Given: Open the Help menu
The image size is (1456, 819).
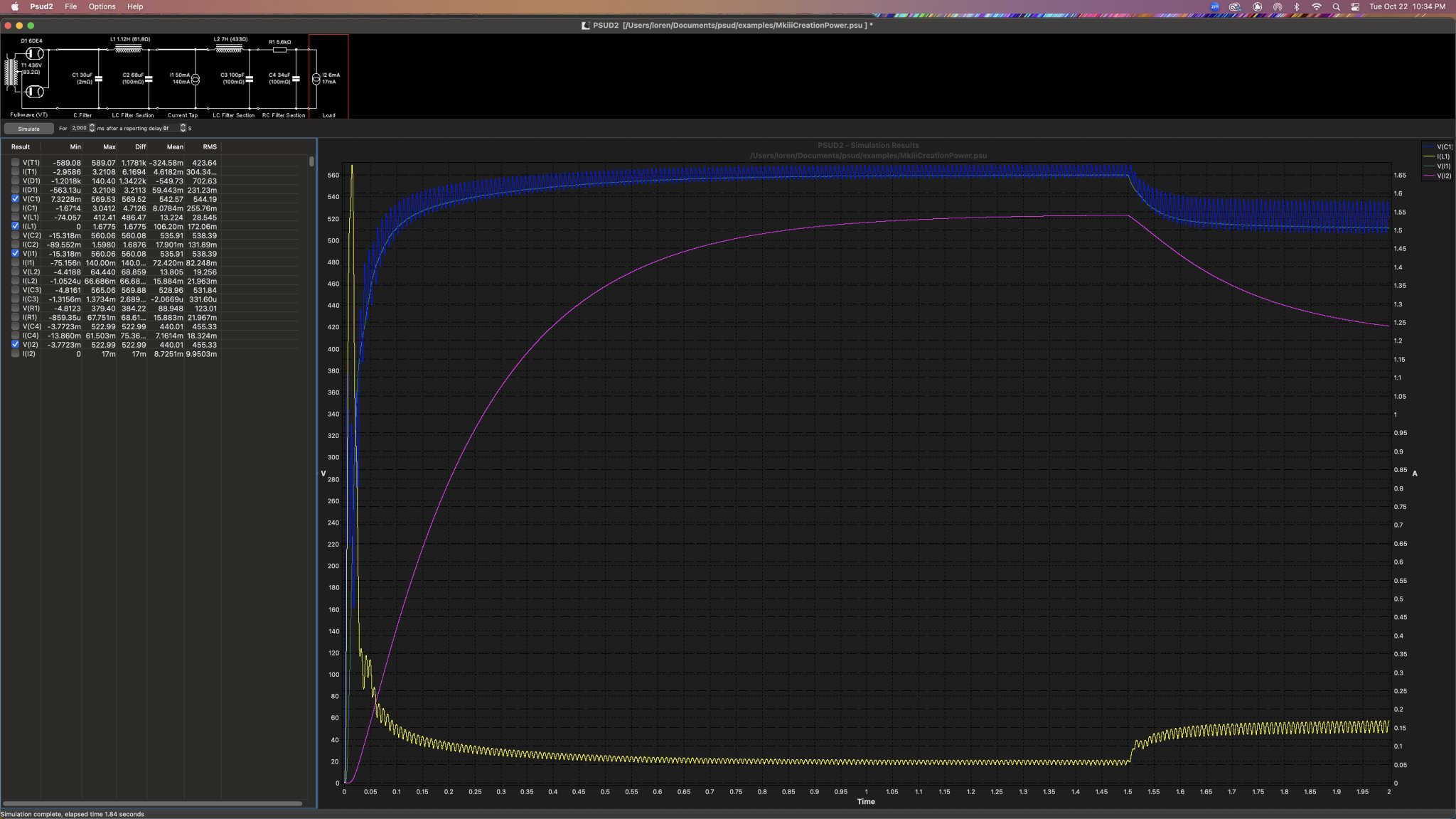Looking at the screenshot, I should coord(135,6).
